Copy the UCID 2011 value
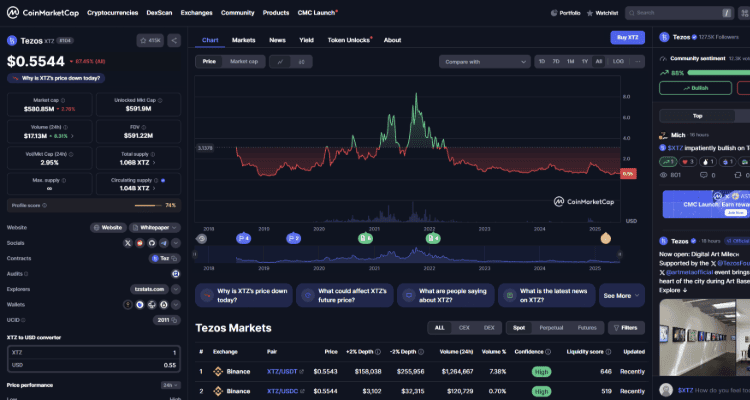 175,320
